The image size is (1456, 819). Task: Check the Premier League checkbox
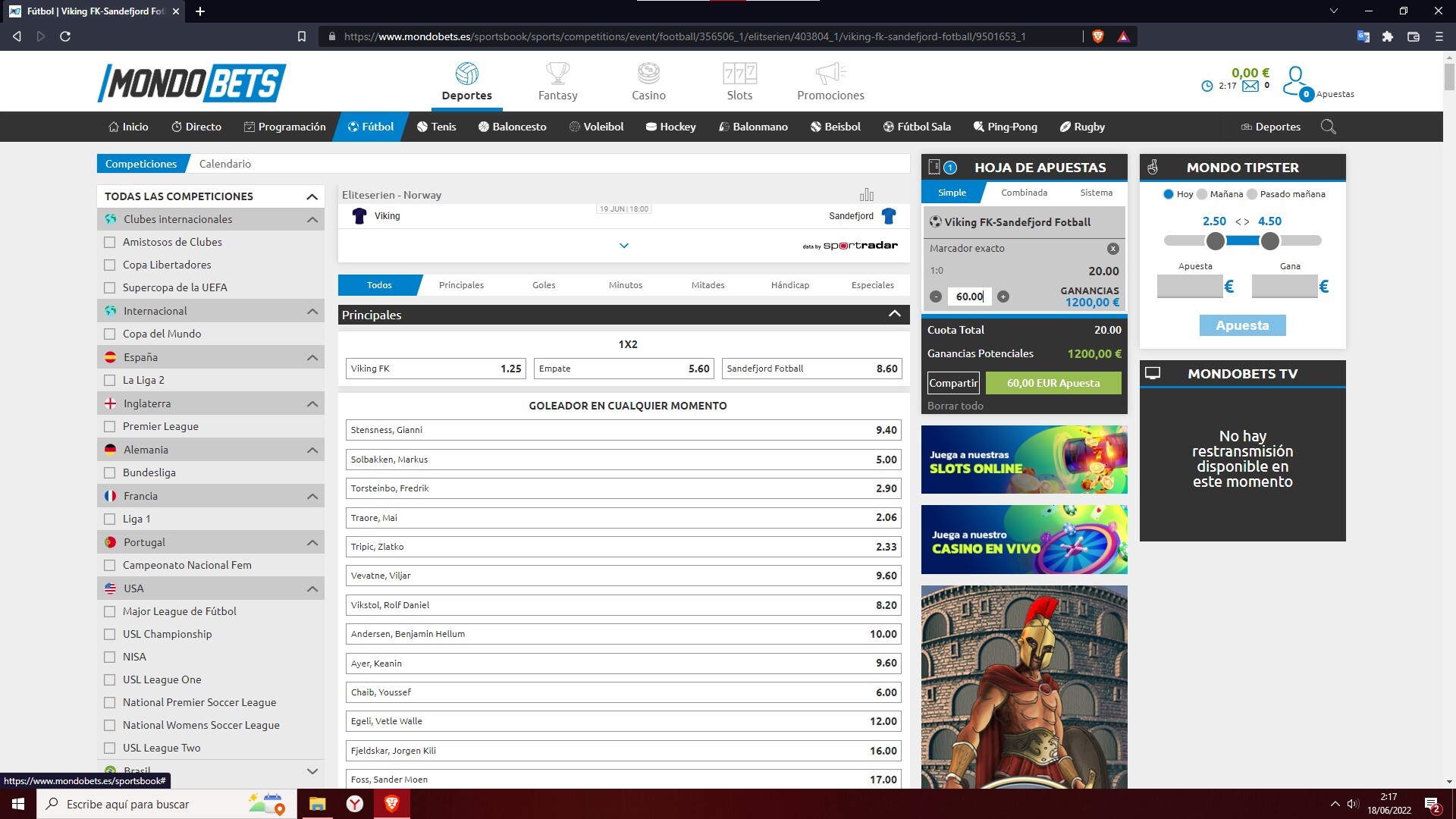110,426
